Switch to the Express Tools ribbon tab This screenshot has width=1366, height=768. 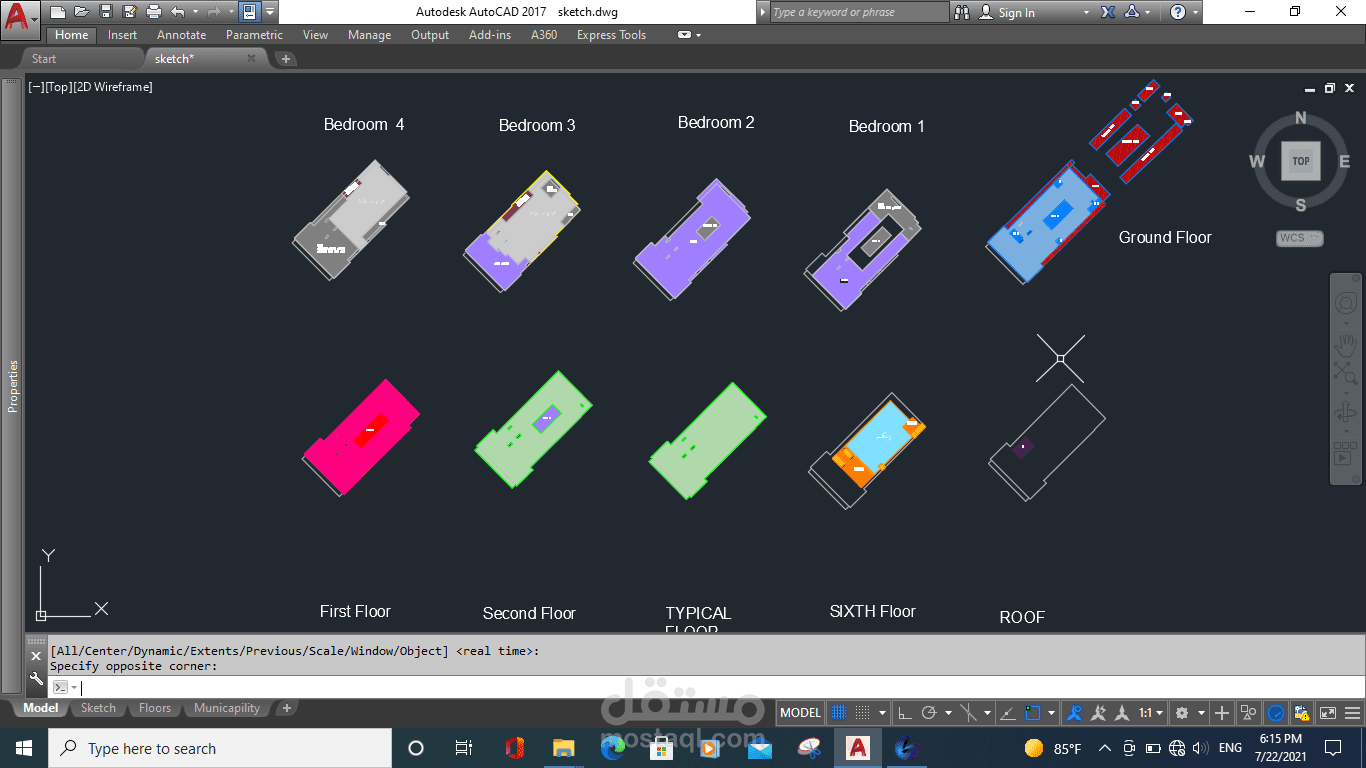(x=611, y=35)
